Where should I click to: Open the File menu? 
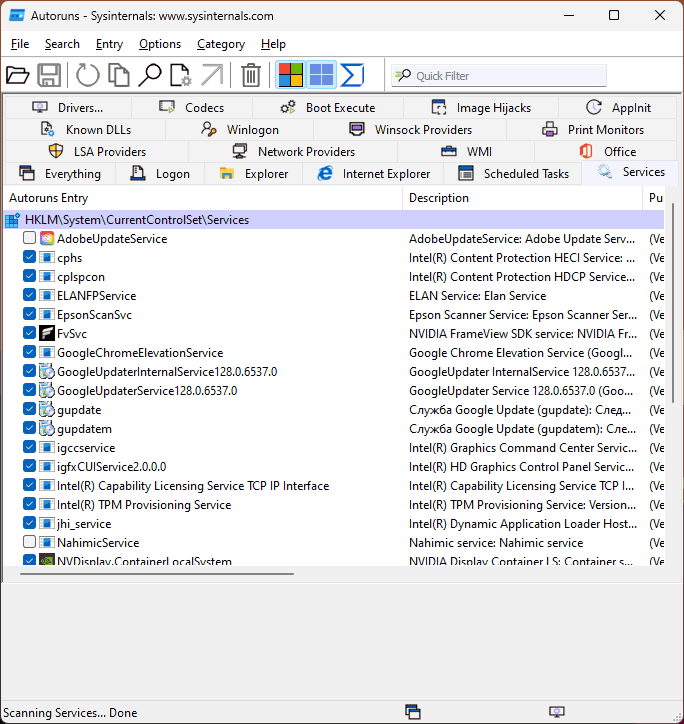20,44
